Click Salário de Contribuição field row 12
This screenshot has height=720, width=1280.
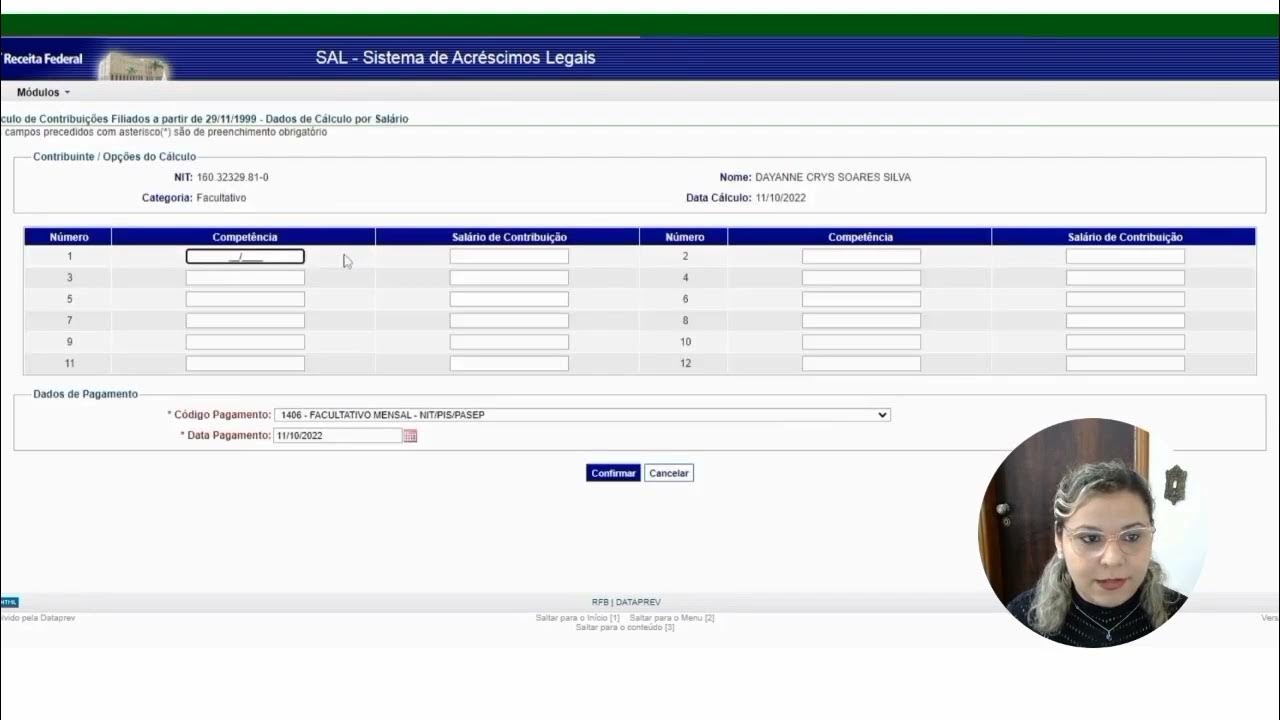(1125, 364)
